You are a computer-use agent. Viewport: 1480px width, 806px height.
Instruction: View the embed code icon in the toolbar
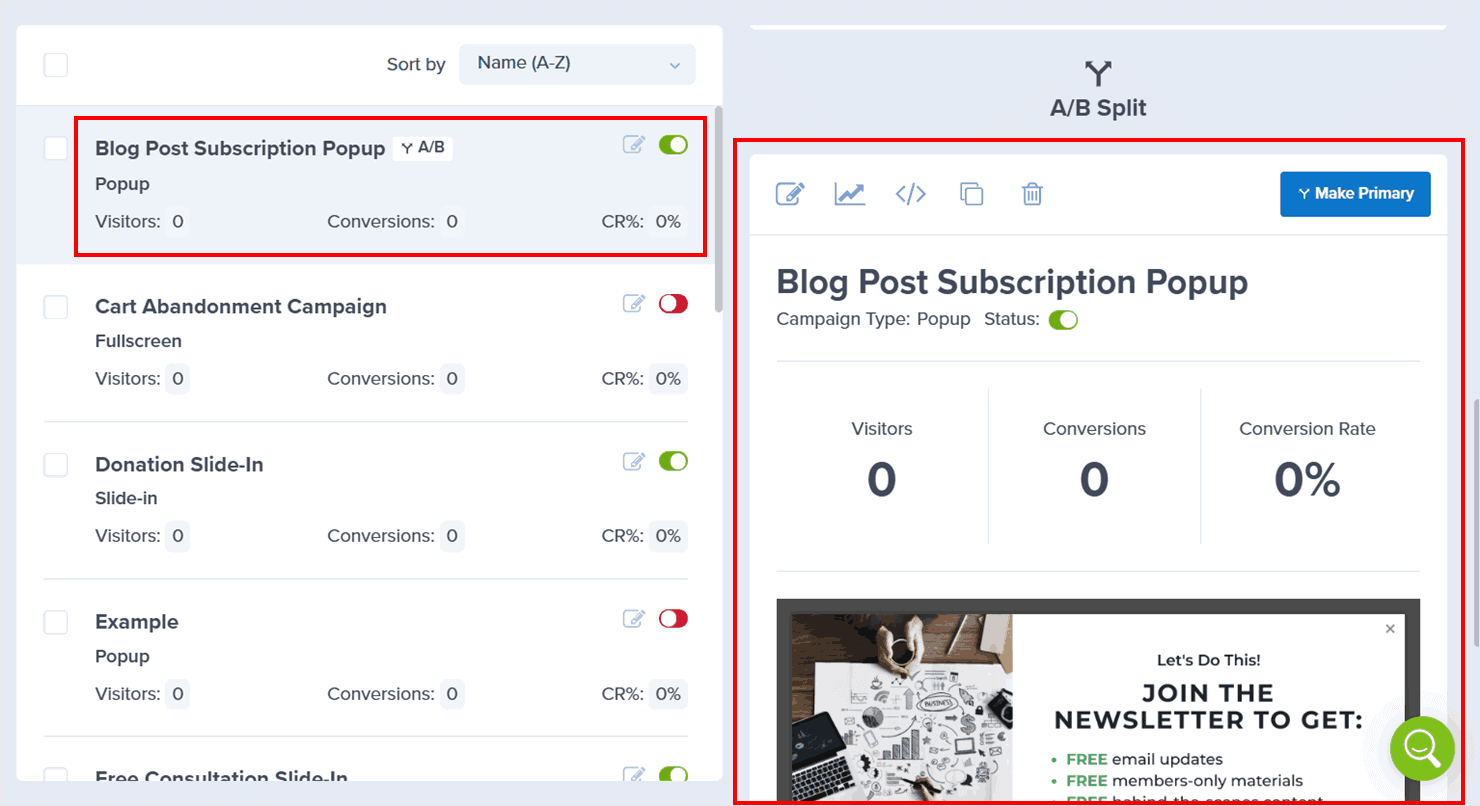[910, 194]
